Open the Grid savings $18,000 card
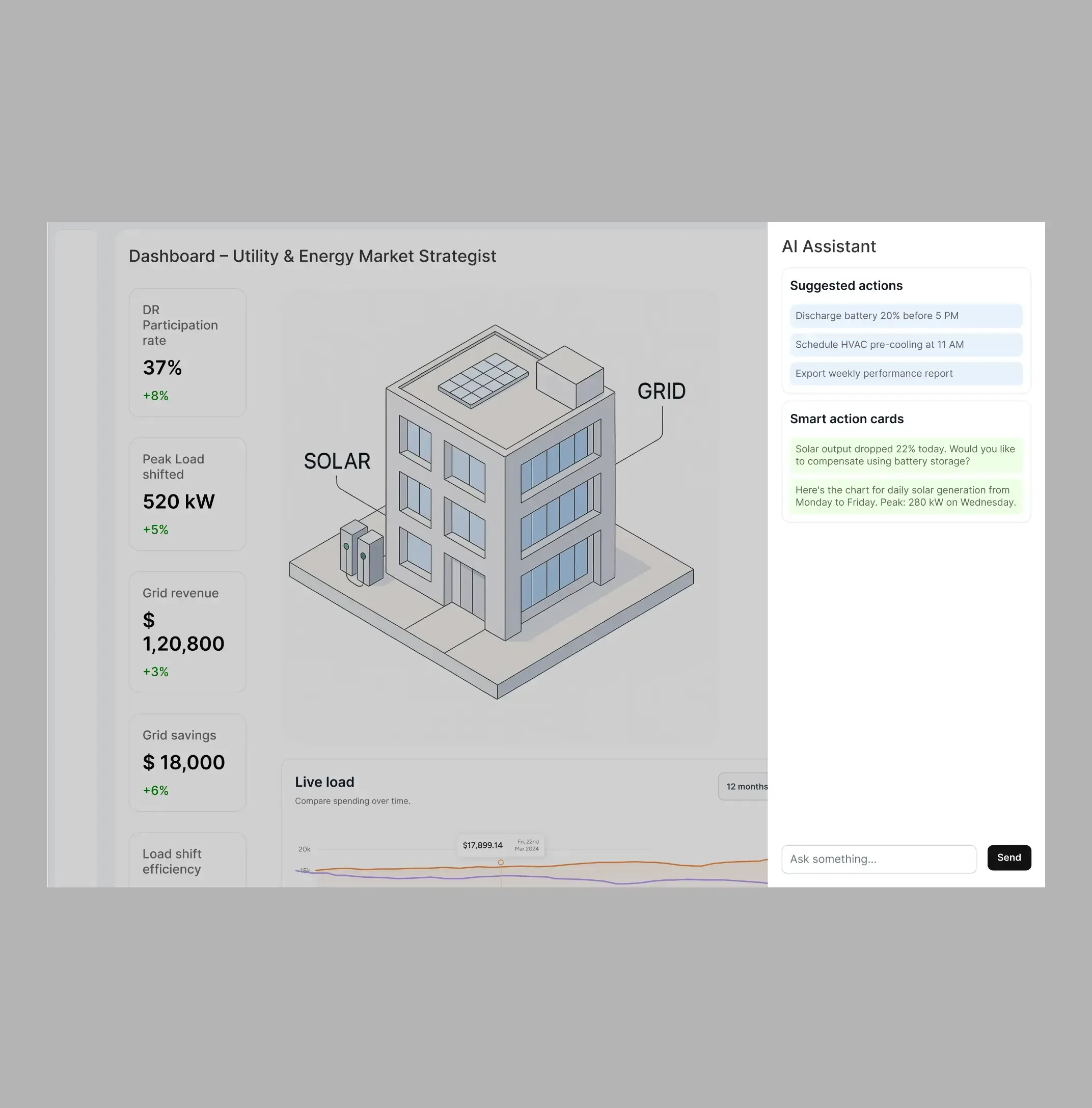This screenshot has width=1092, height=1108. click(187, 763)
